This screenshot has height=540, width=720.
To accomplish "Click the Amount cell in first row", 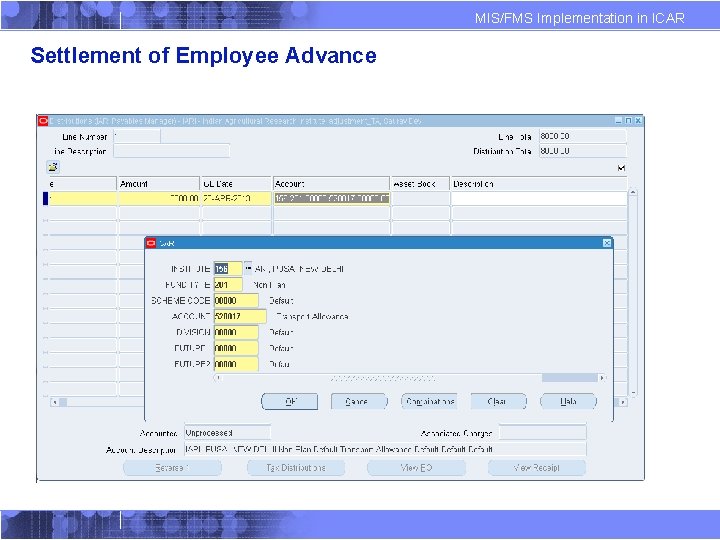I will pyautogui.click(x=159, y=198).
